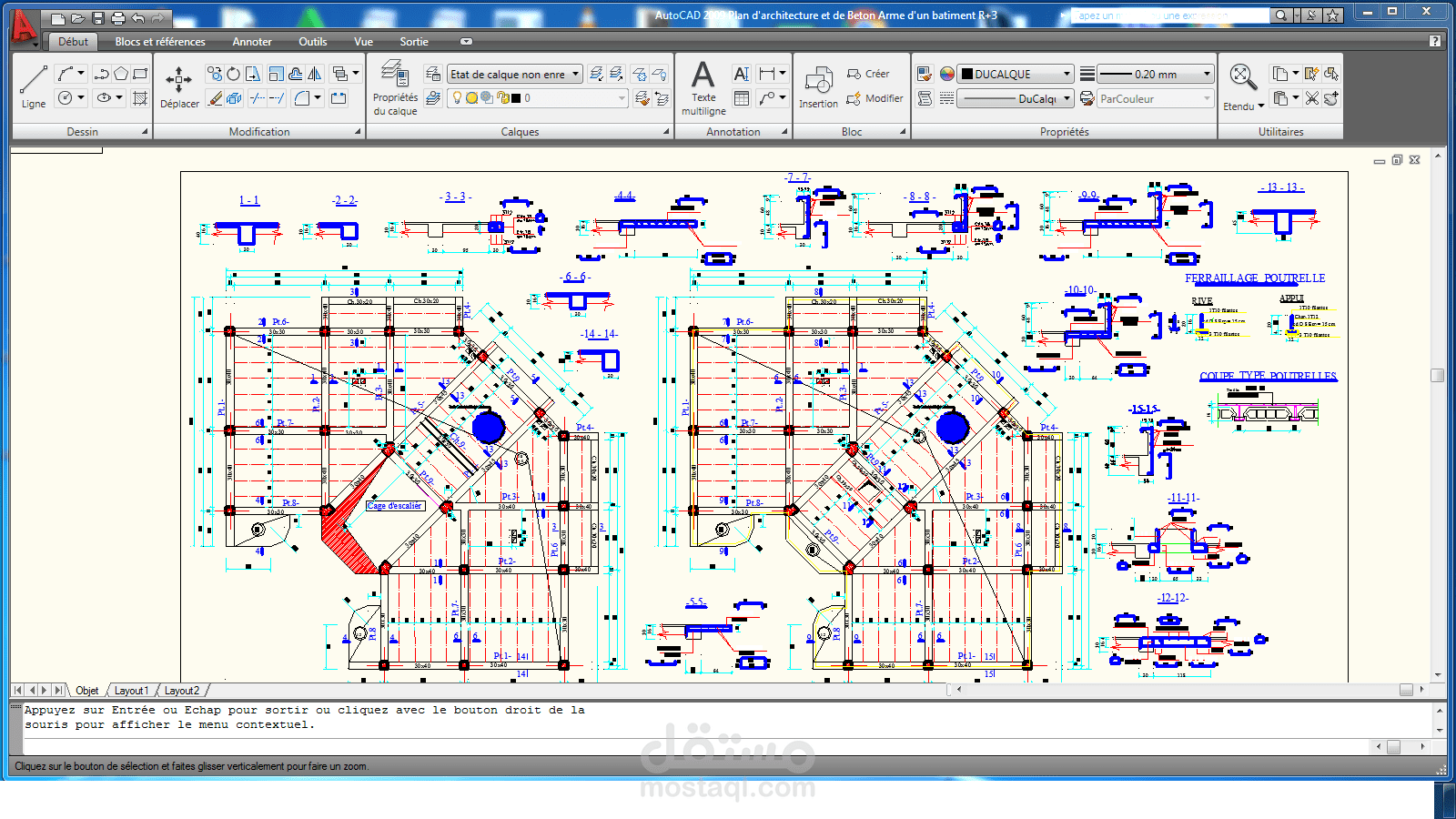Click the Erase tool icon

coord(215,98)
